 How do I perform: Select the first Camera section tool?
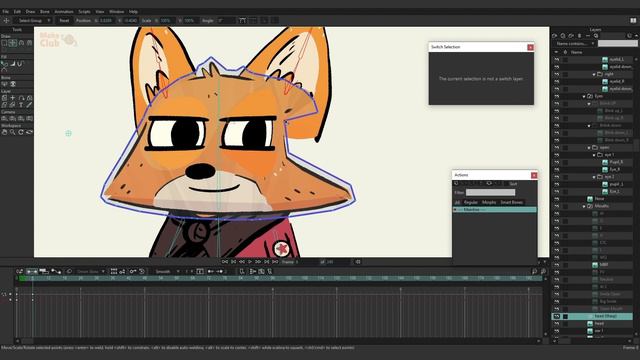point(4,118)
